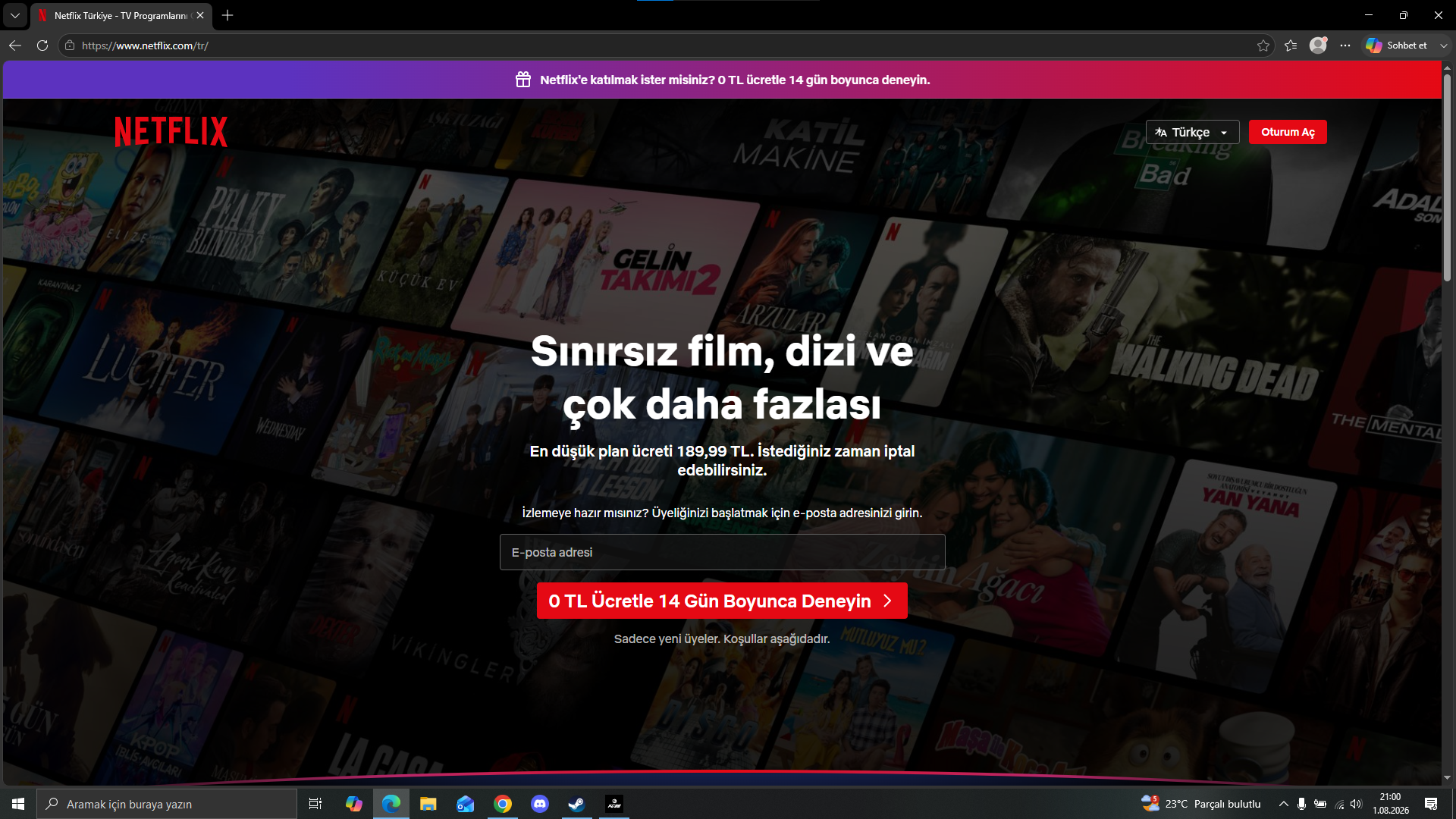1456x819 pixels.
Task: Click the address bar URL
Action: click(x=145, y=45)
